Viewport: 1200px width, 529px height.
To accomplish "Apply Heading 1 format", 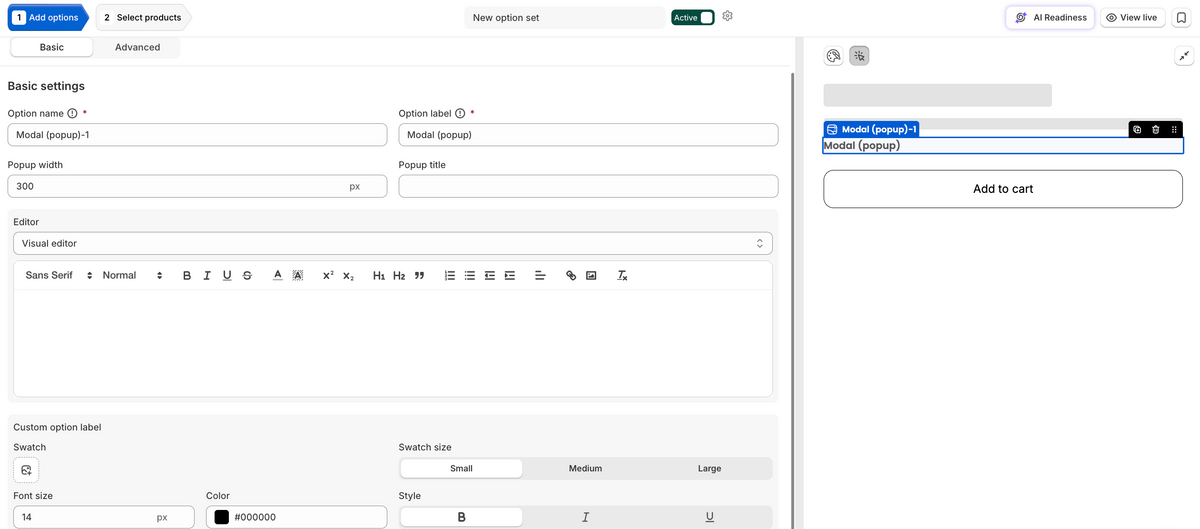I will coord(379,275).
